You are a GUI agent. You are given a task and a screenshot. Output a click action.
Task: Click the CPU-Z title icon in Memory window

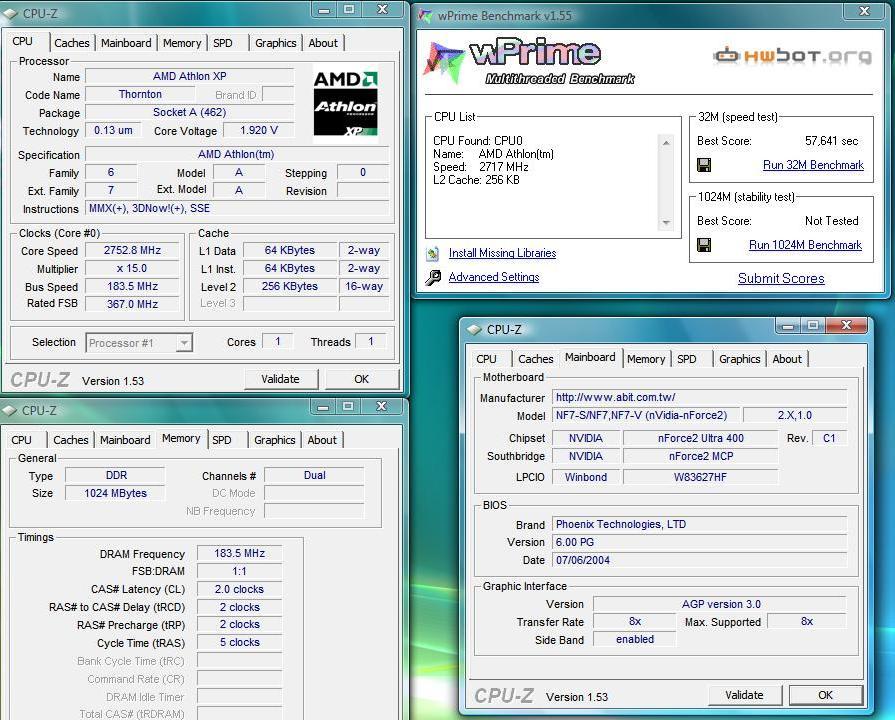point(10,411)
